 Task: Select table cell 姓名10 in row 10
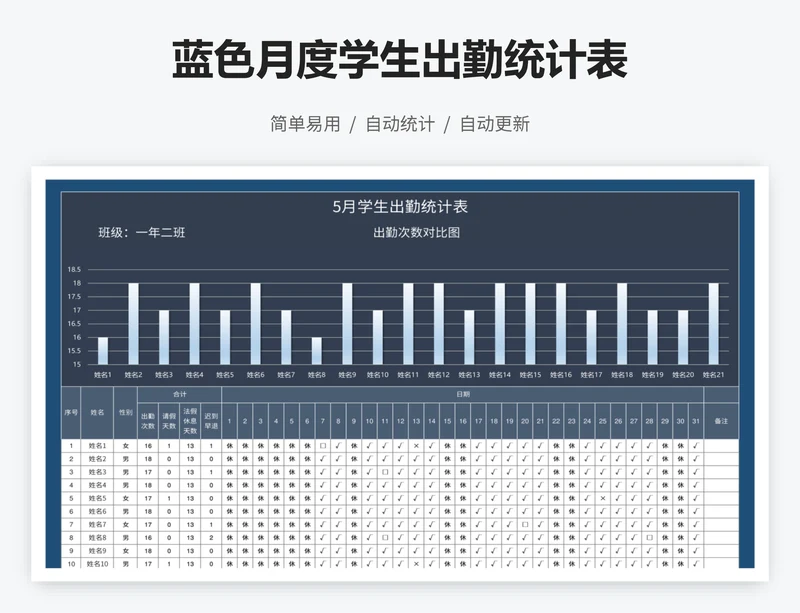[97, 563]
